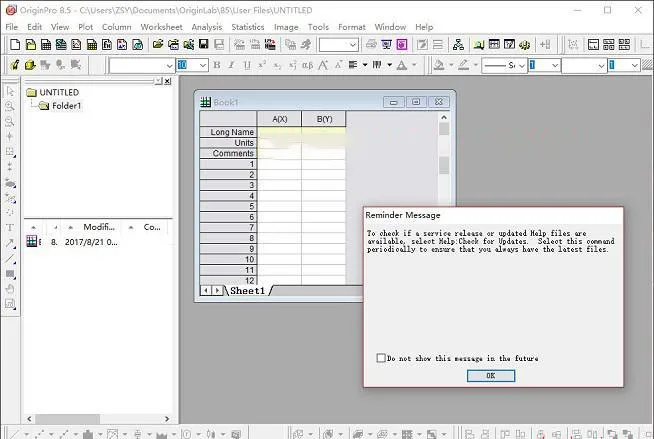
Task: Open the Worksheet menu
Action: [161, 27]
